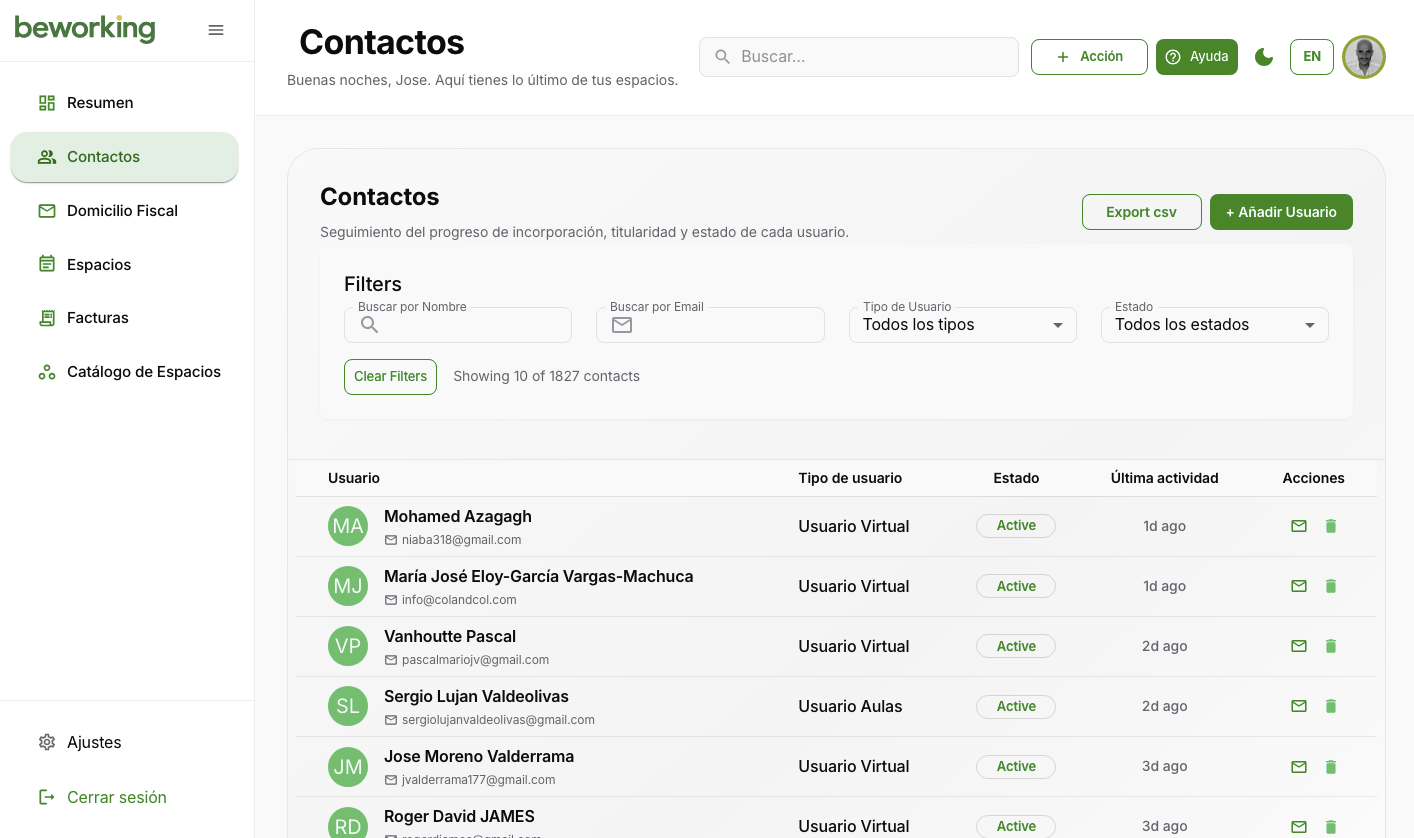
Task: Open Espacios calendar icon in sidebar
Action: [x=46, y=264]
